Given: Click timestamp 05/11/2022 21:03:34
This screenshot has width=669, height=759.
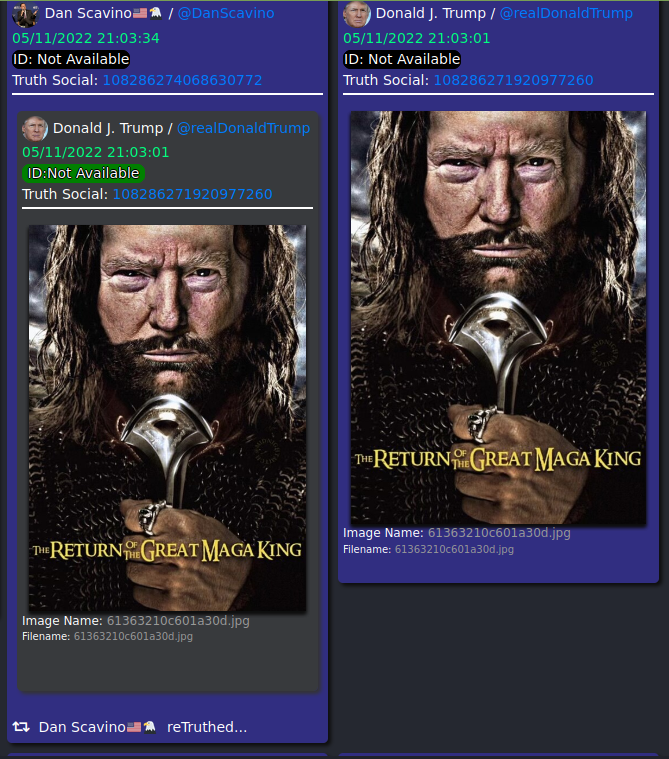Looking at the screenshot, I should (x=86, y=38).
